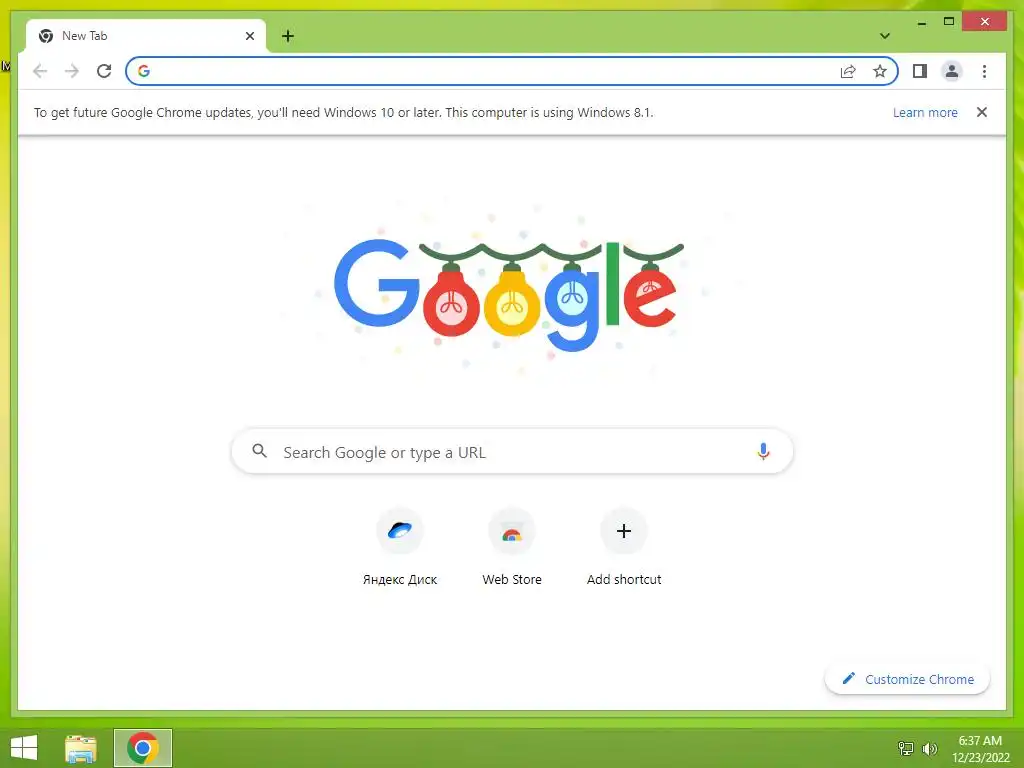Select the New Tab tab
This screenshot has width=1024, height=768.
point(146,36)
